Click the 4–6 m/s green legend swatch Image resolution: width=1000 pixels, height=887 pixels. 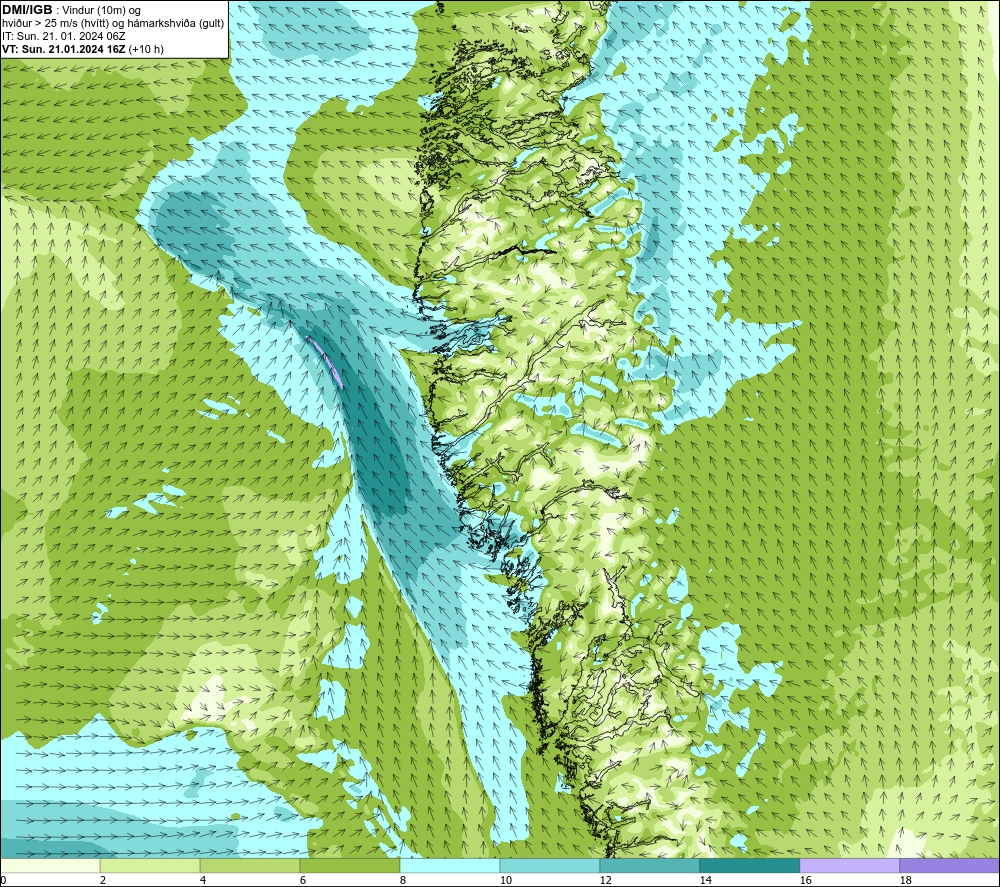(x=250, y=866)
